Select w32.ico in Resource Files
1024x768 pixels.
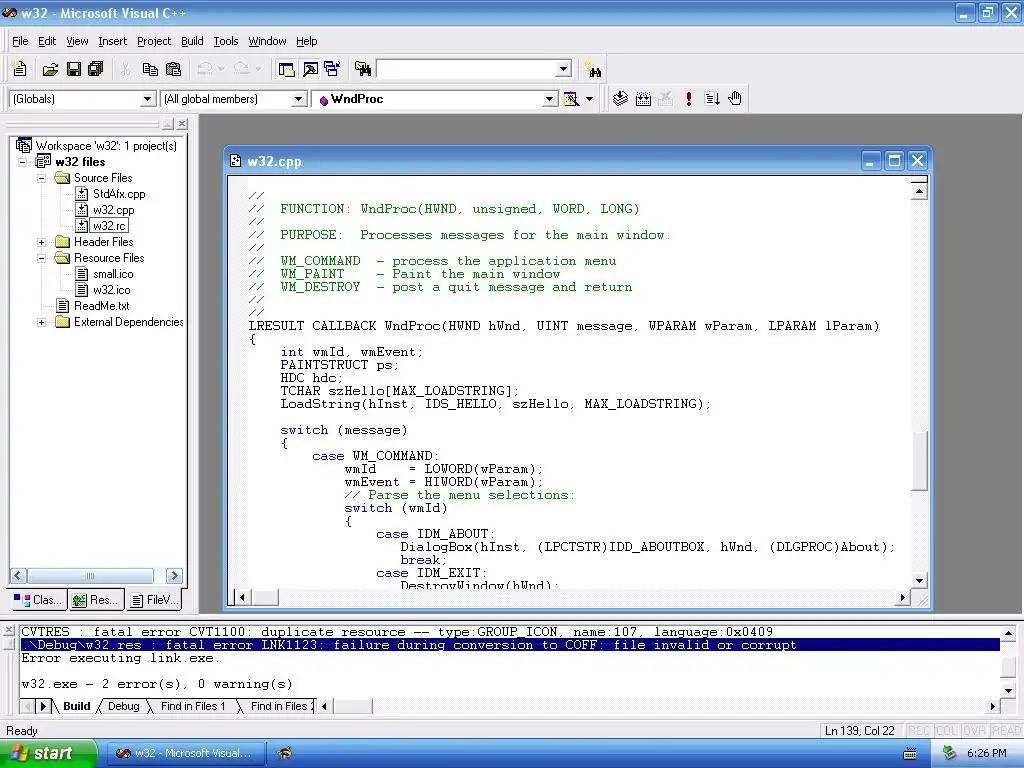[112, 290]
